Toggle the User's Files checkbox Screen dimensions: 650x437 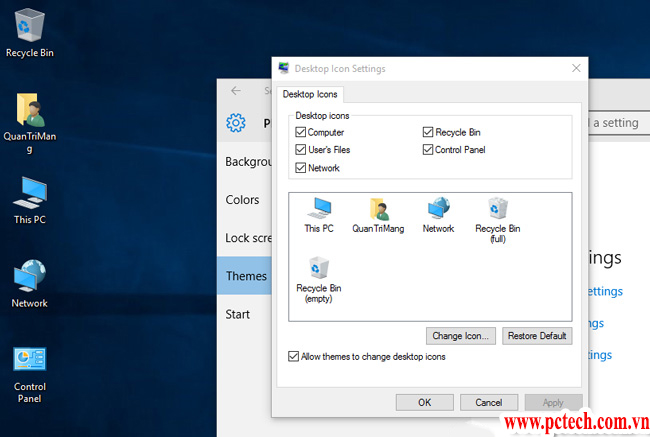[301, 150]
